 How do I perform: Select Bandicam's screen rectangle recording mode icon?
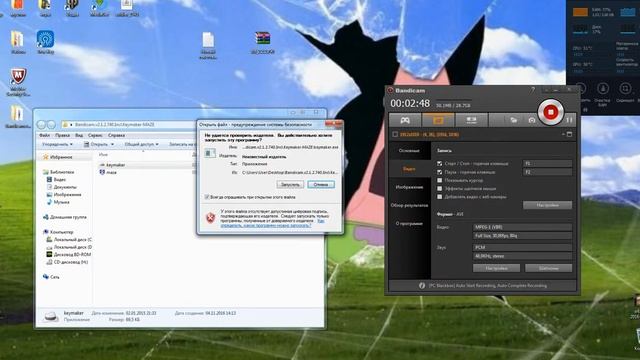(438, 120)
